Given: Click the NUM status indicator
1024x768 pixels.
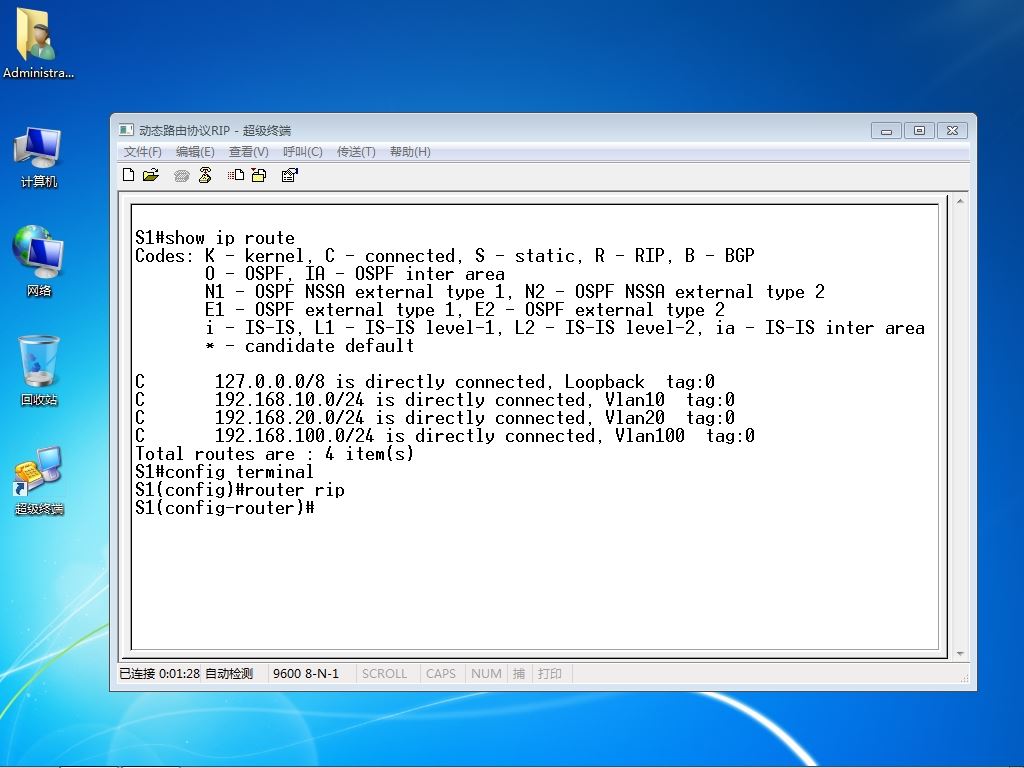Looking at the screenshot, I should [x=487, y=673].
